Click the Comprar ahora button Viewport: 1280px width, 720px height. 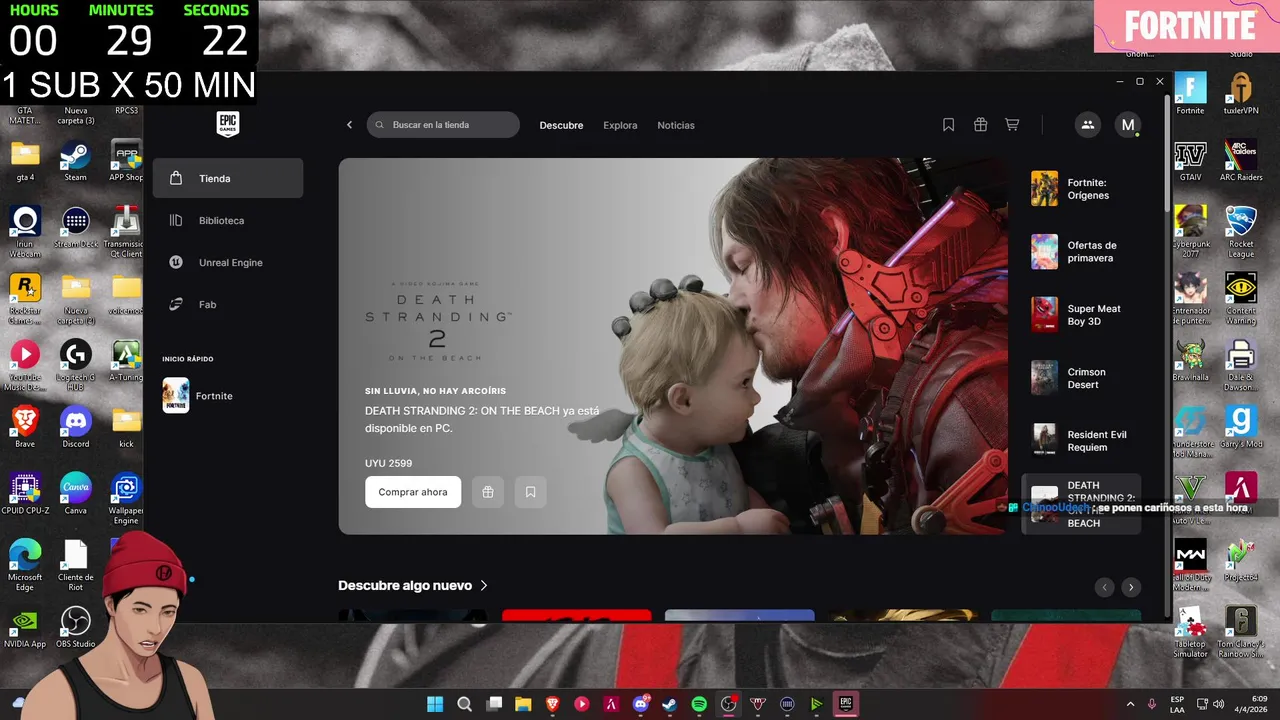click(x=413, y=492)
